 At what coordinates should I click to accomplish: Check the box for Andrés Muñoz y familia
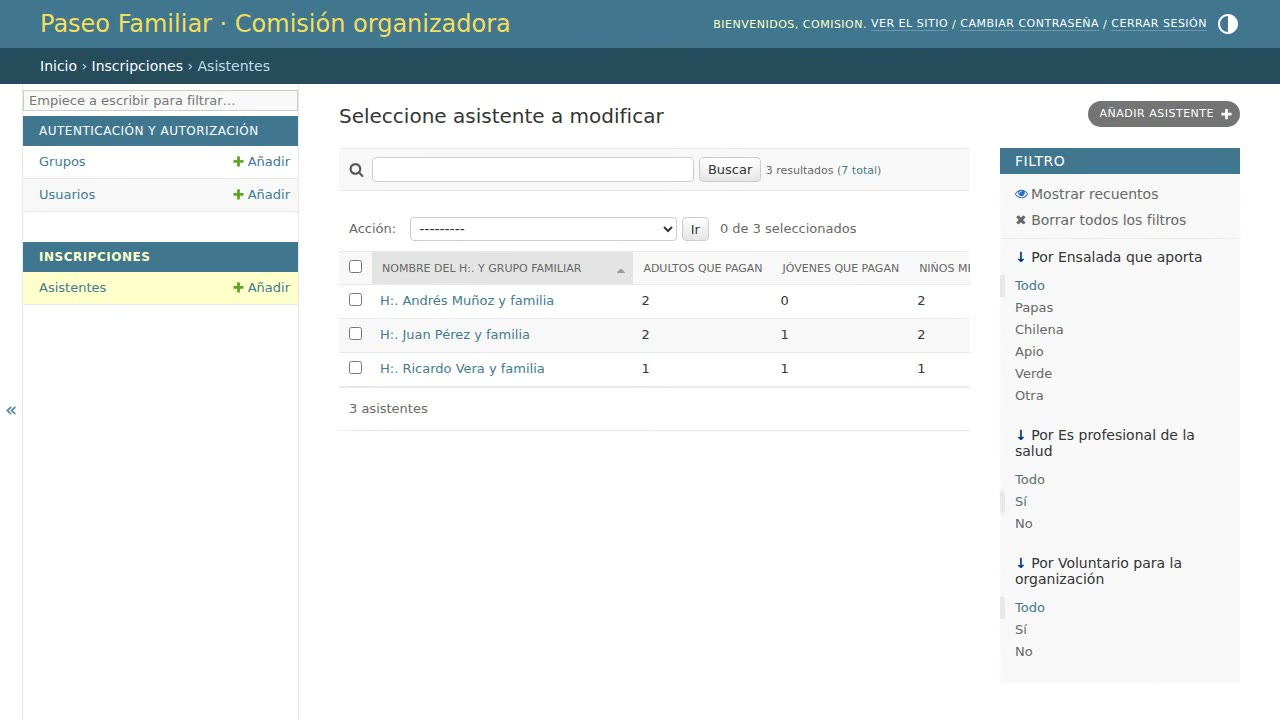click(x=355, y=300)
